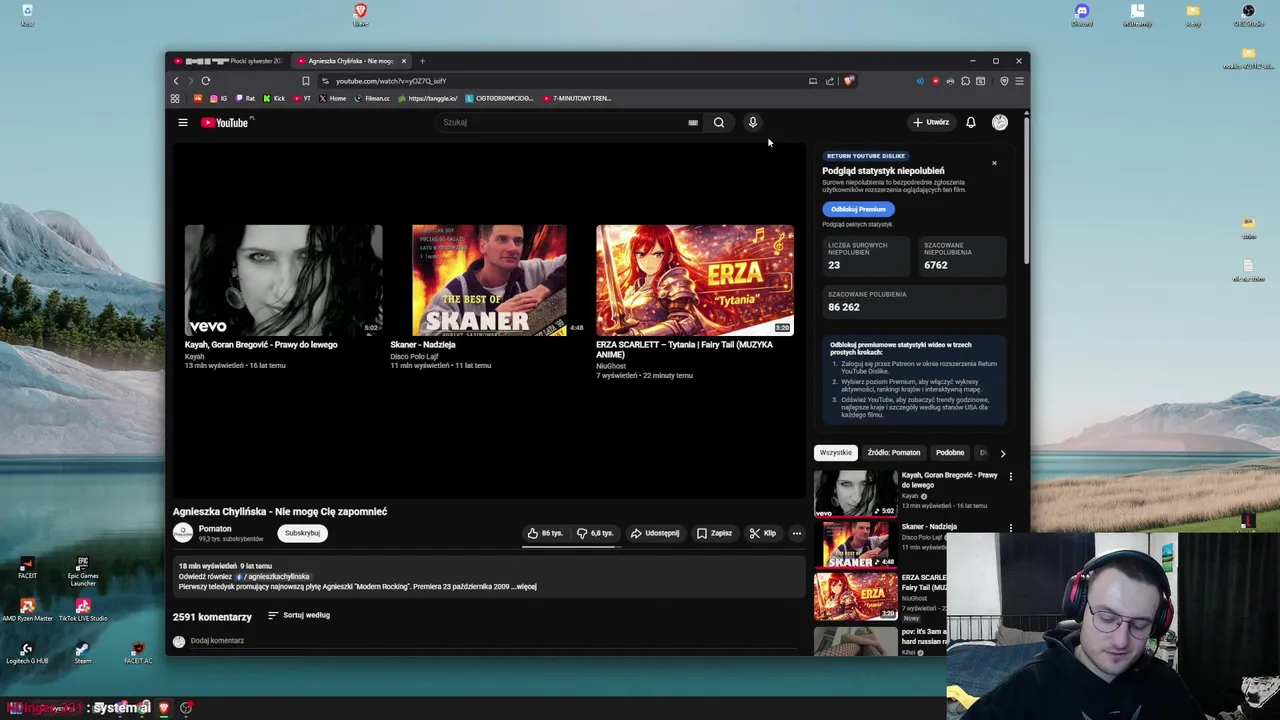Open the Steam desktop shortcut
The width and height of the screenshot is (1280, 720).
pos(83,652)
